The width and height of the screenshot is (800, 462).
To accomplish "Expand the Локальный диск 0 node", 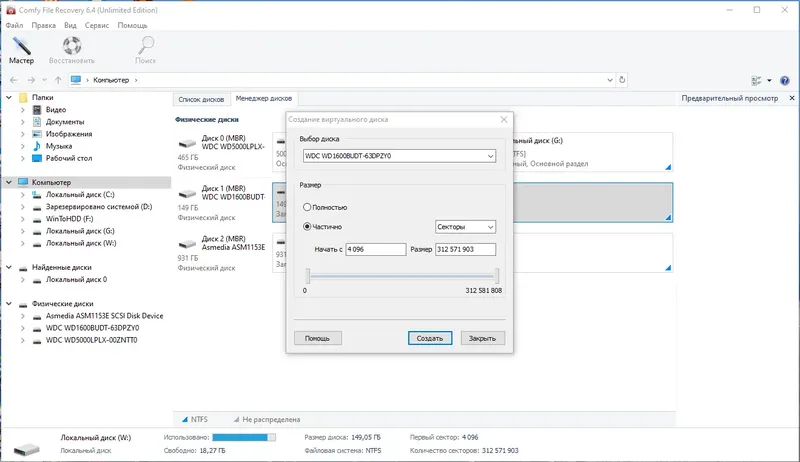I will [x=22, y=280].
